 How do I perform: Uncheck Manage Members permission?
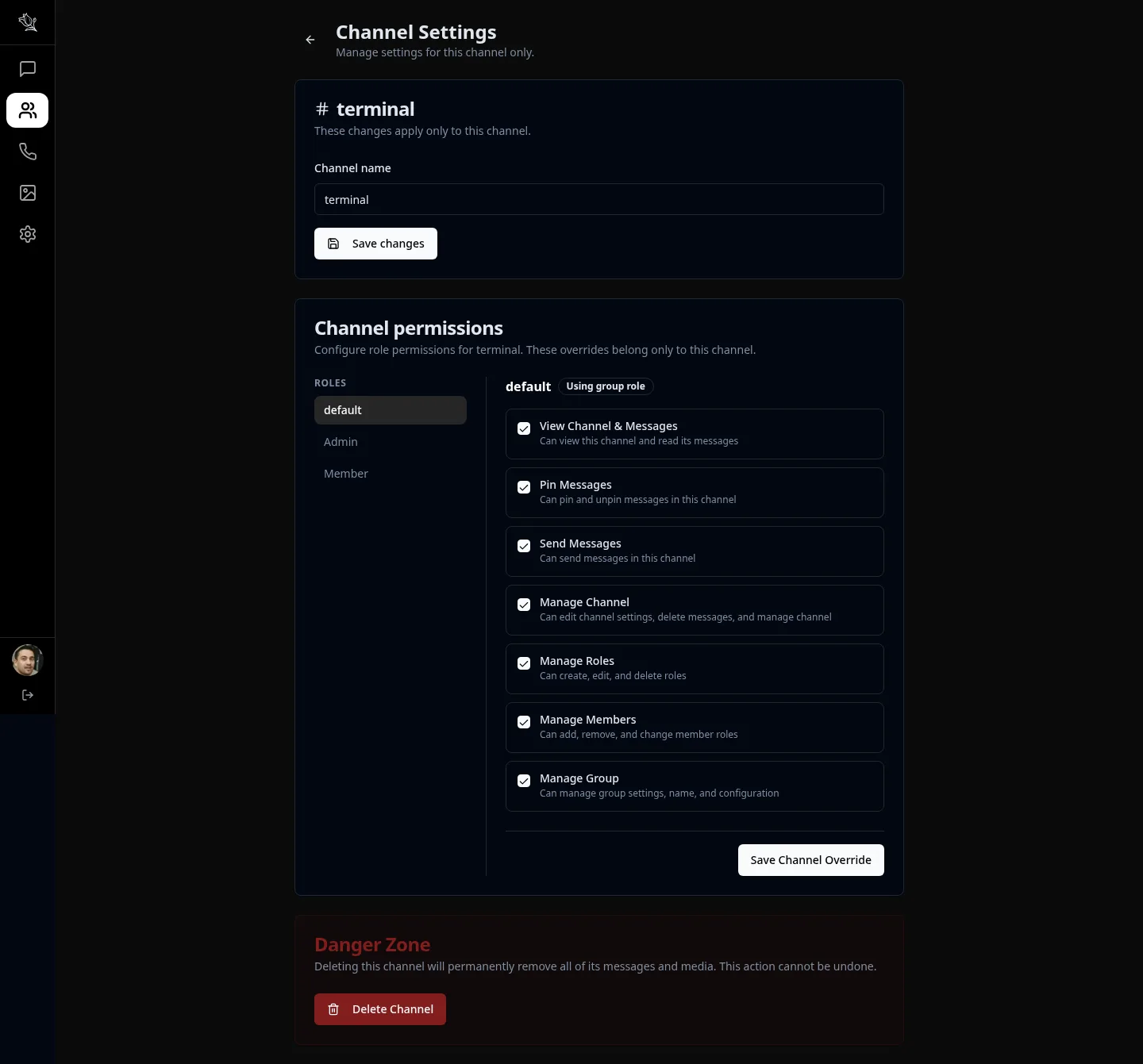pyautogui.click(x=524, y=722)
